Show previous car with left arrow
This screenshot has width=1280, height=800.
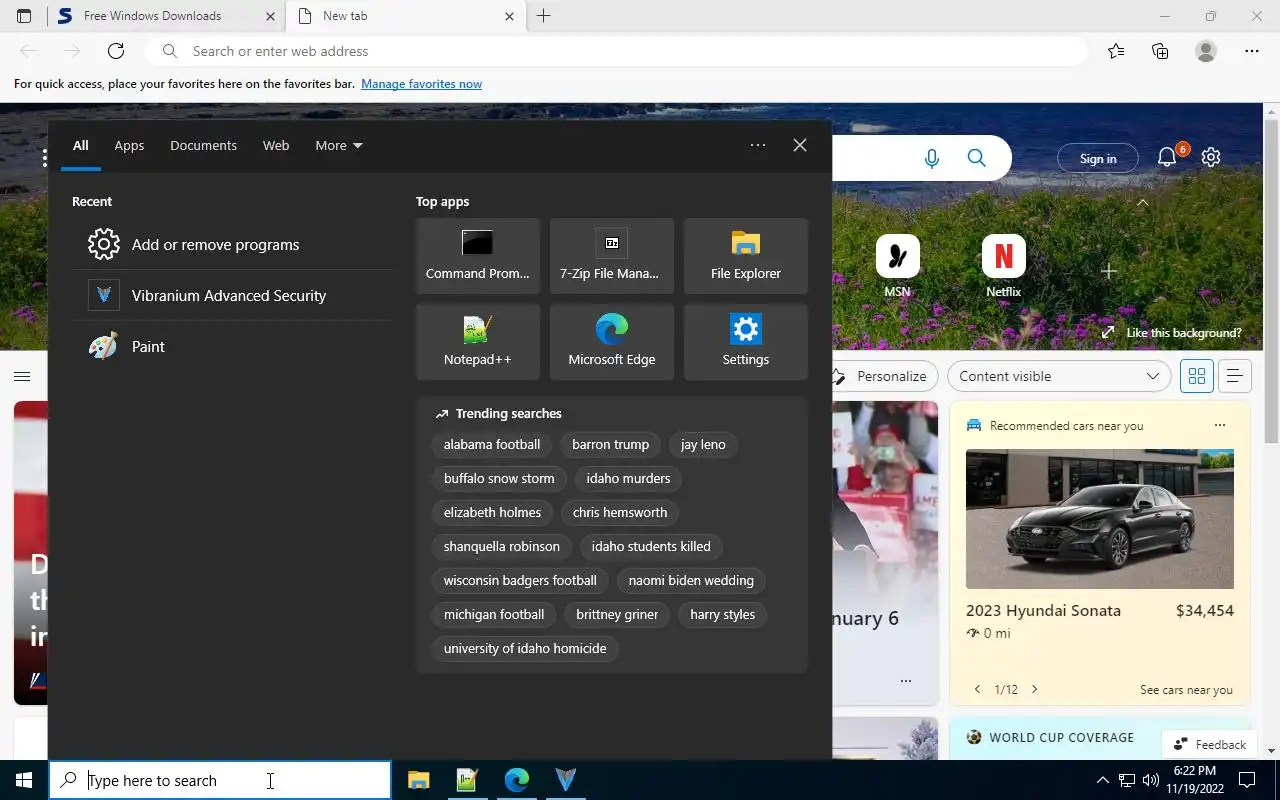click(978, 689)
